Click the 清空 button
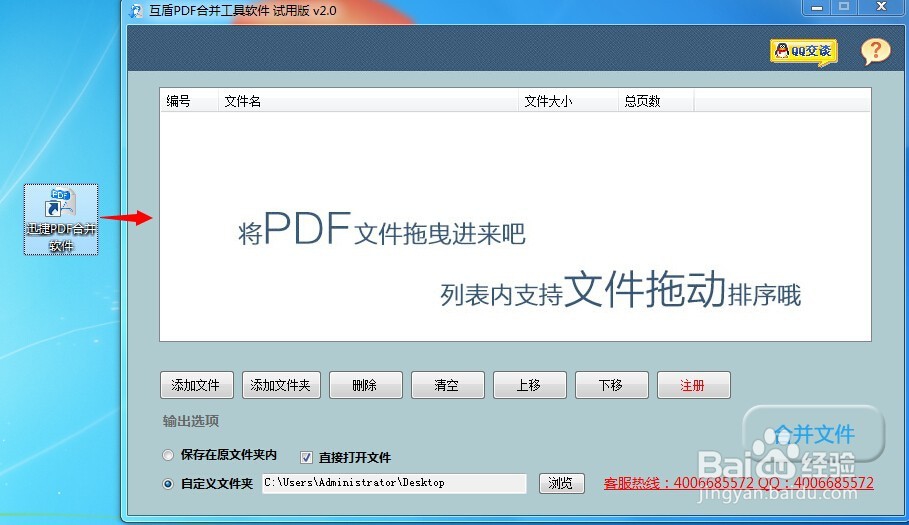Viewport: 909px width, 525px height. [448, 385]
